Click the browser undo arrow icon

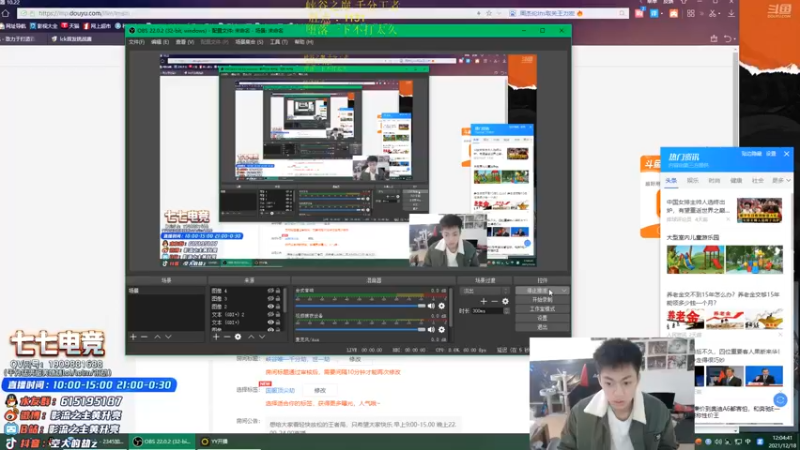click(728, 39)
